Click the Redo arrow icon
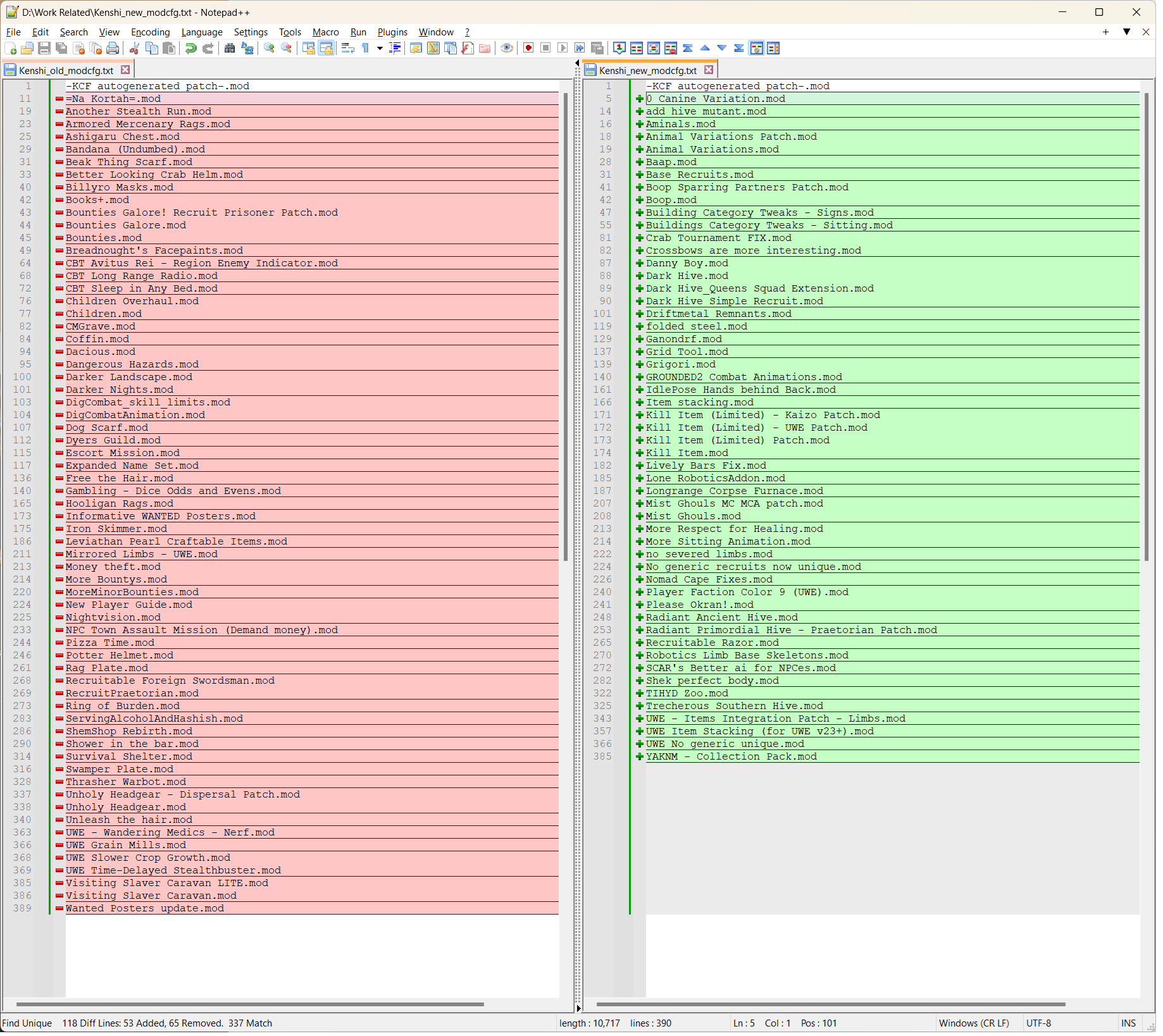Image resolution: width=1163 pixels, height=1036 pixels. 208,49
